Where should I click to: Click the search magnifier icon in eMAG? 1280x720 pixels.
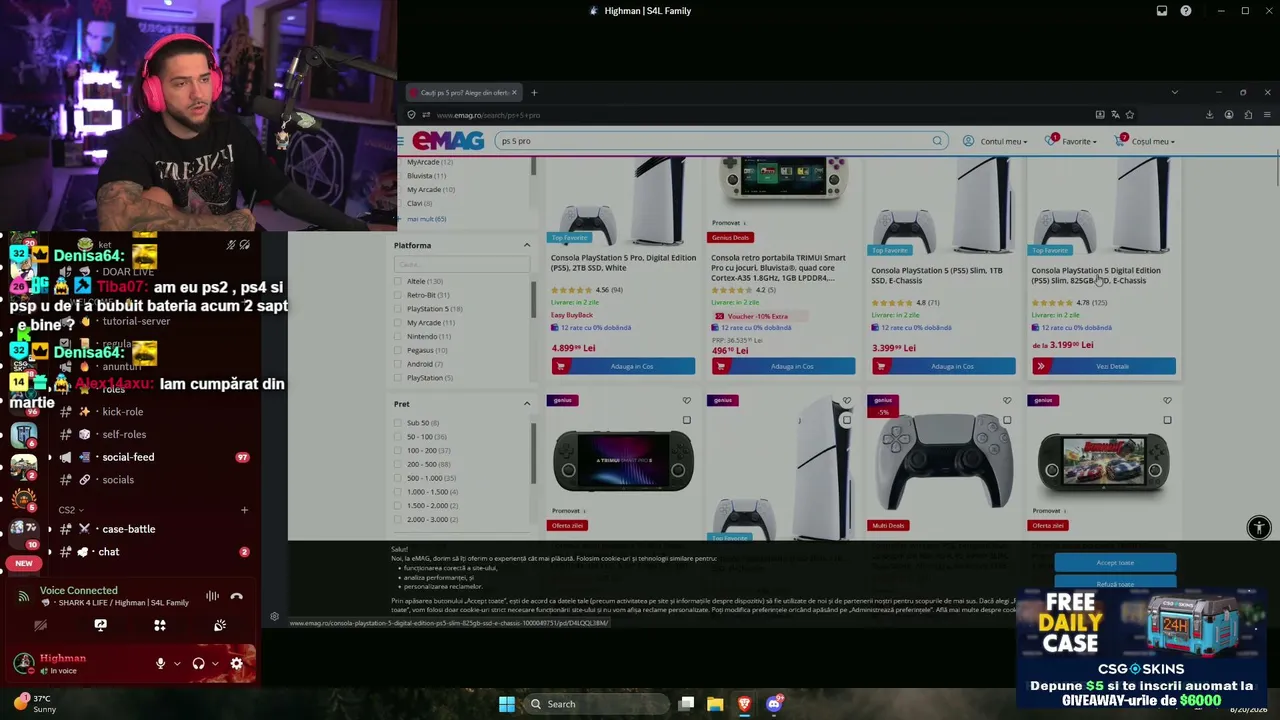(x=937, y=141)
